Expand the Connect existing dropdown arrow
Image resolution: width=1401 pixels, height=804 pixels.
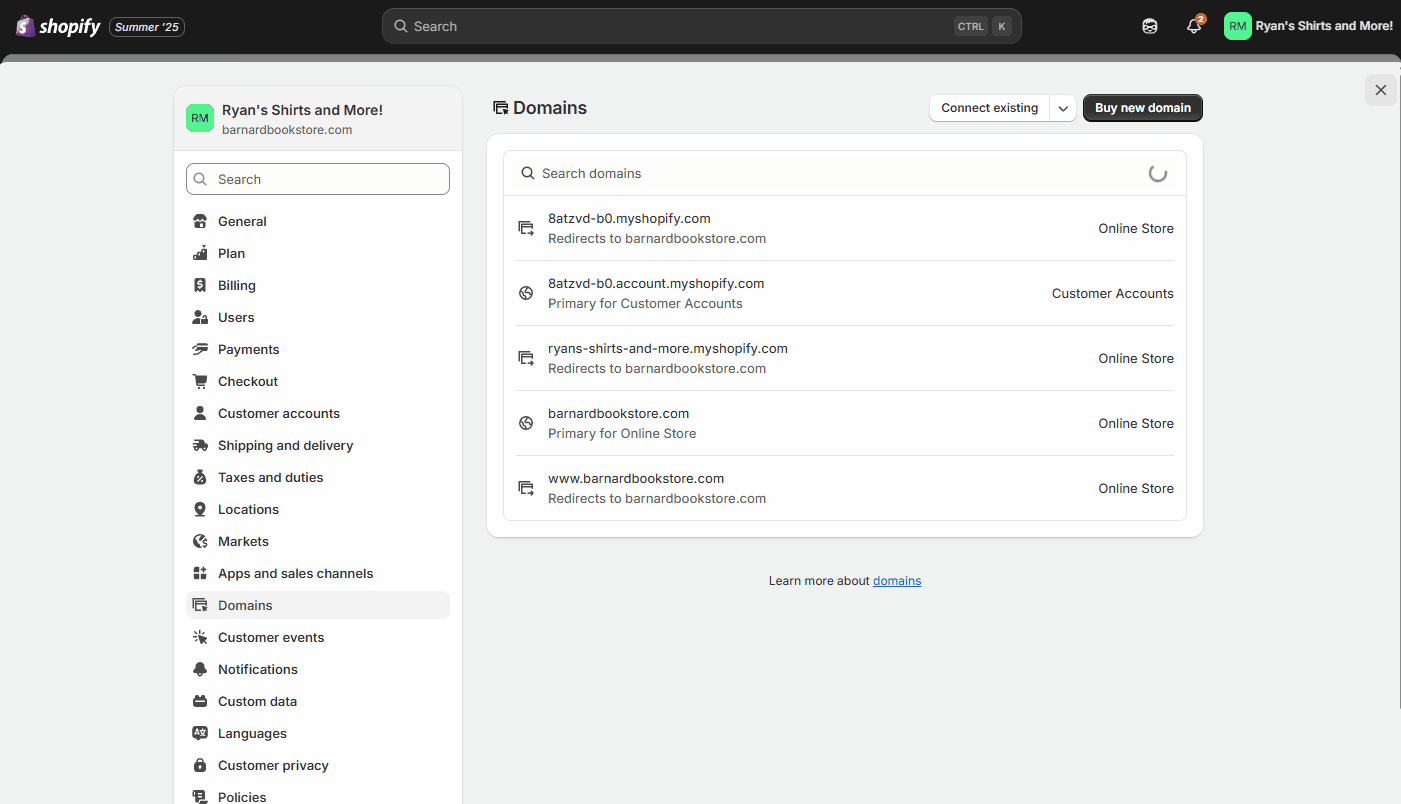pyautogui.click(x=1063, y=108)
